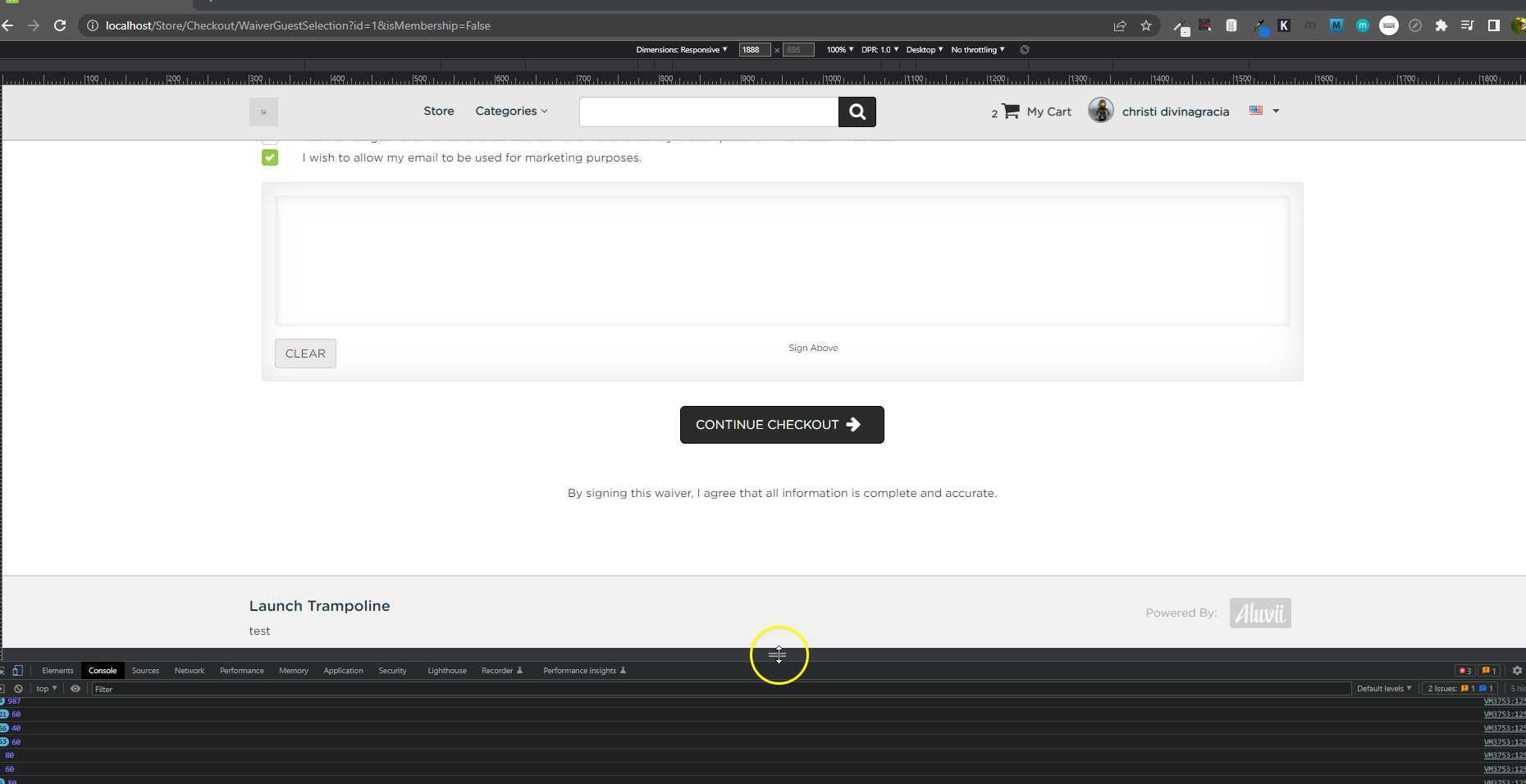Screen dimensions: 1526x784
Task: Open the Default levels dropdown in console
Action: 1383,689
